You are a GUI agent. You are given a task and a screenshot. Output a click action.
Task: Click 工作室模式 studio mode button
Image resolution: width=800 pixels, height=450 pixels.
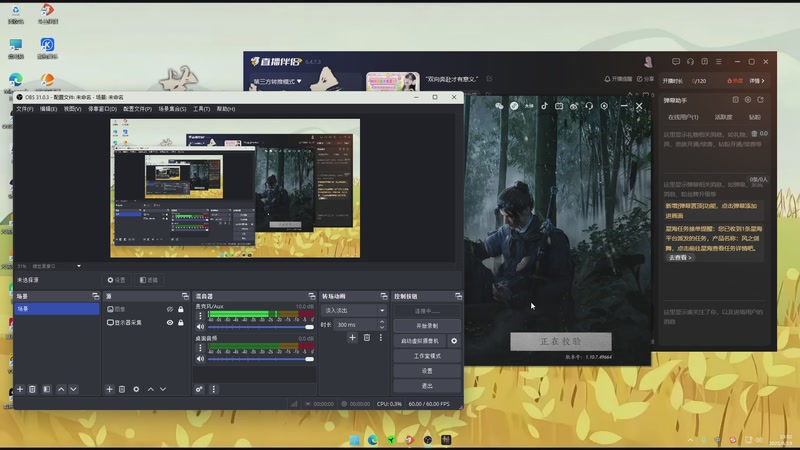click(427, 356)
